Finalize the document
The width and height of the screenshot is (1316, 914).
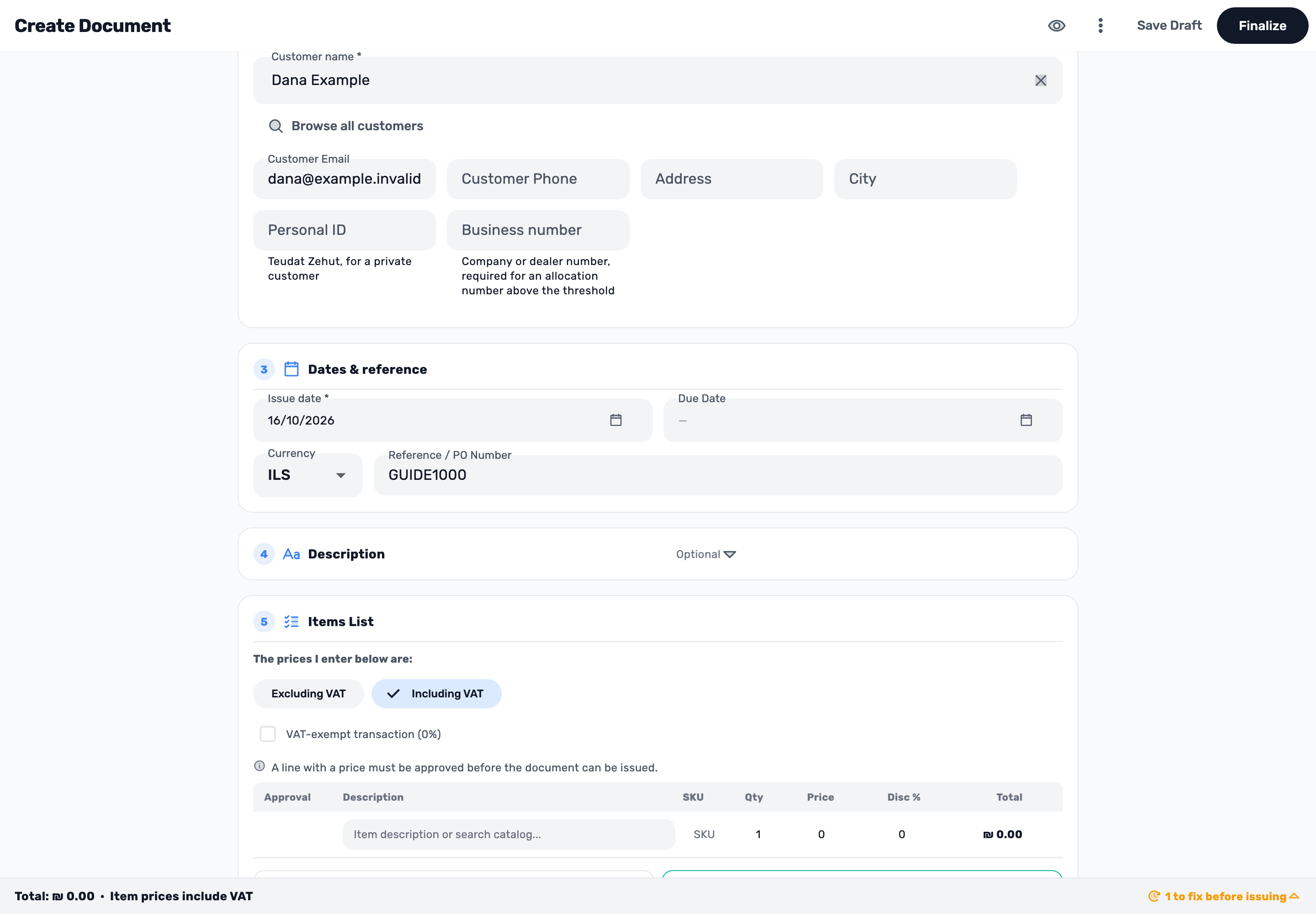(x=1262, y=26)
